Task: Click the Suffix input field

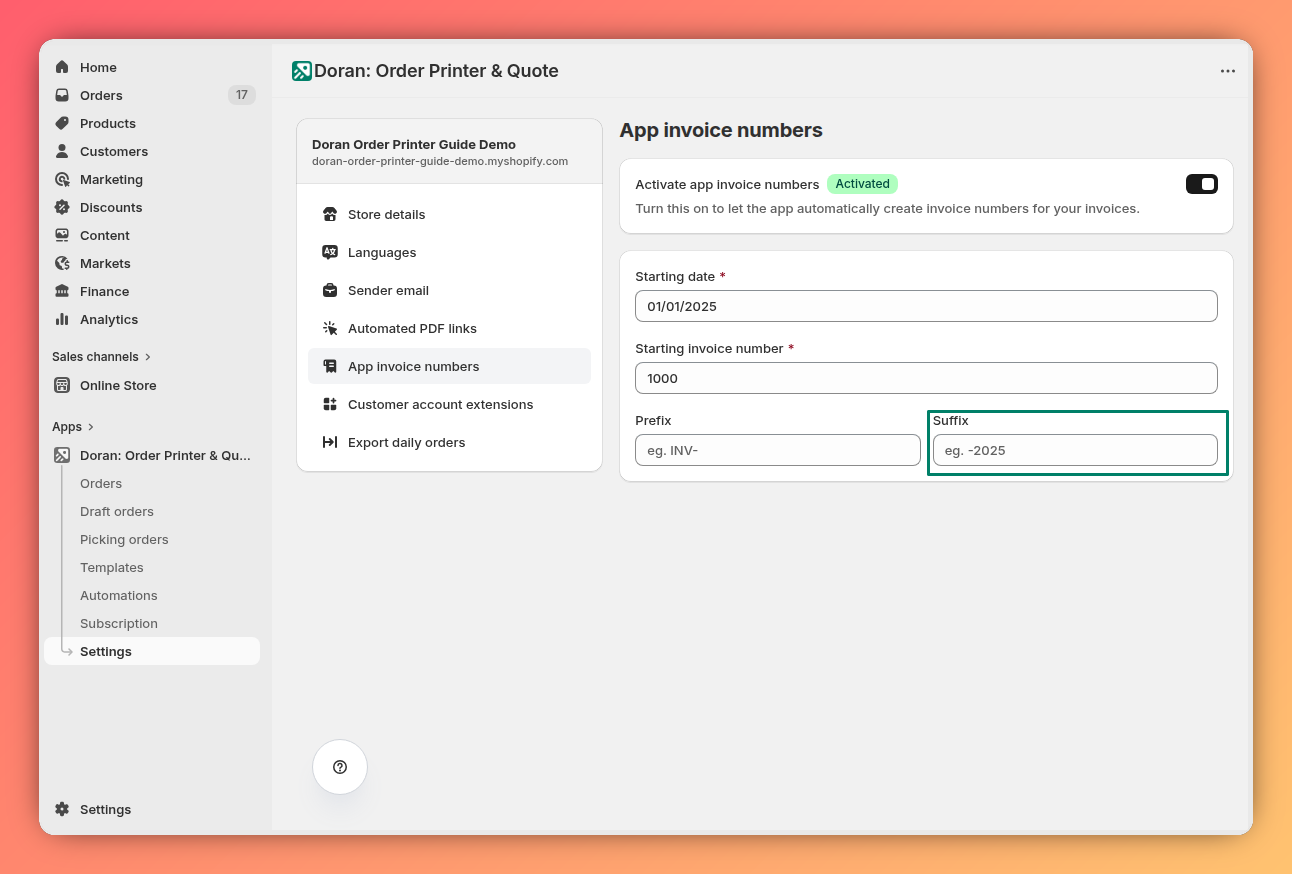Action: point(1075,450)
